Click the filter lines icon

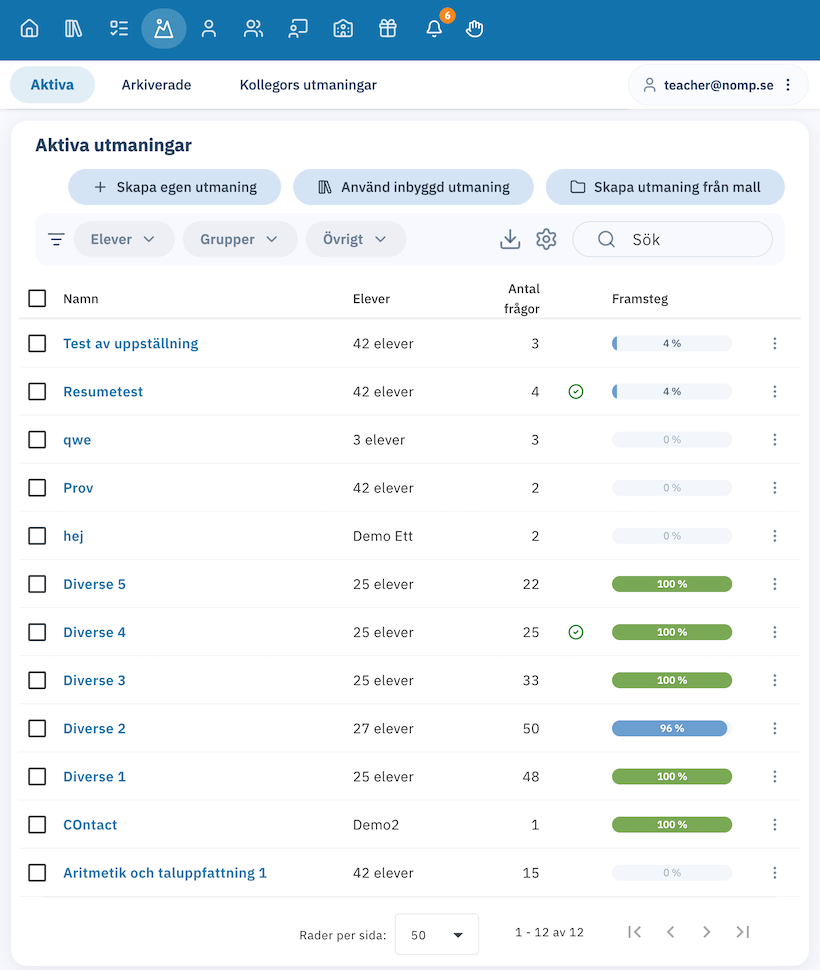click(x=56, y=239)
